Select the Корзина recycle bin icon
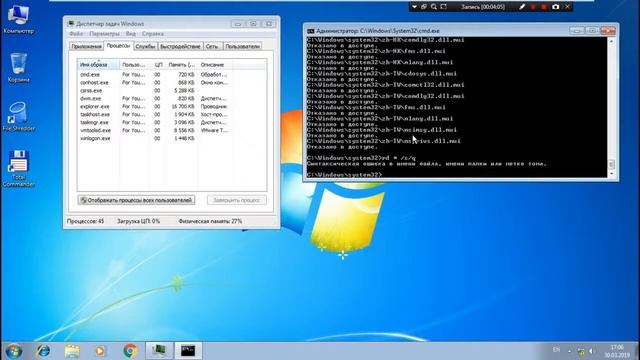 point(18,67)
